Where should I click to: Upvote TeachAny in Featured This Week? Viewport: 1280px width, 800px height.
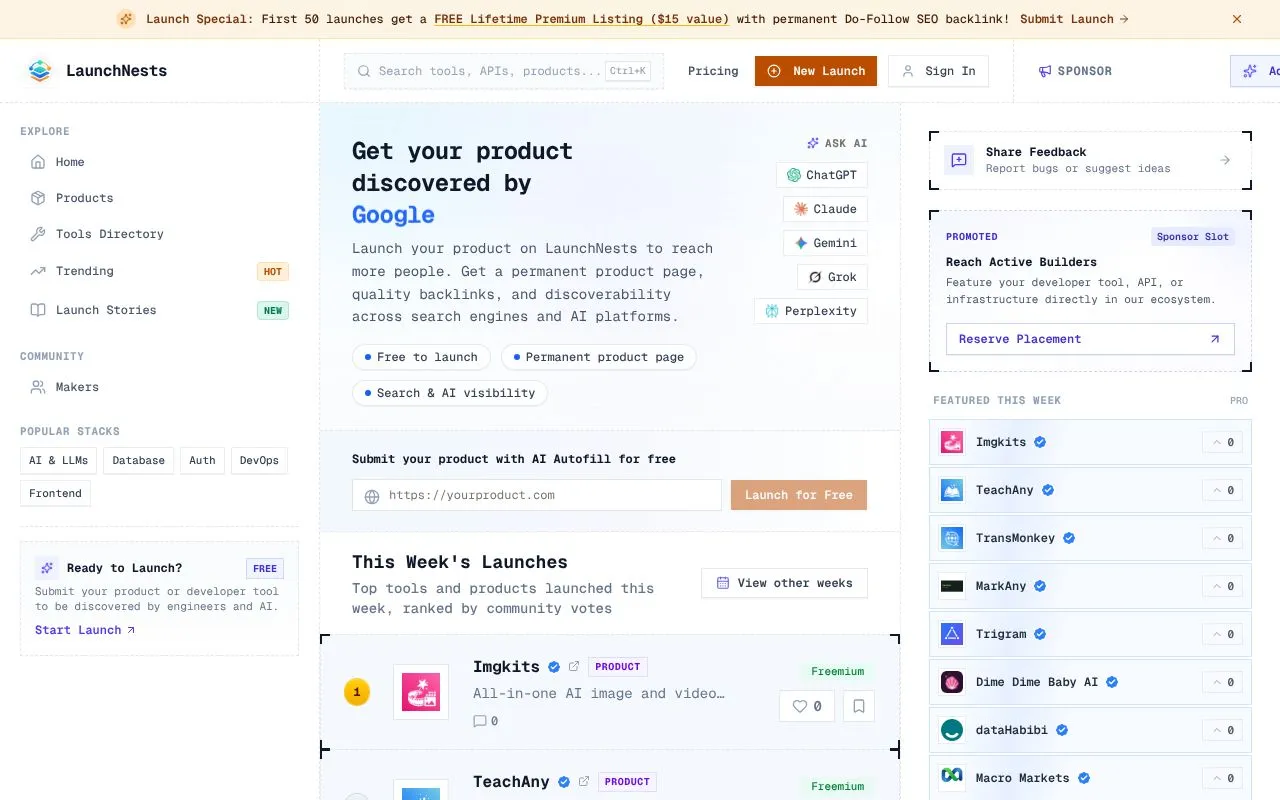(1222, 490)
